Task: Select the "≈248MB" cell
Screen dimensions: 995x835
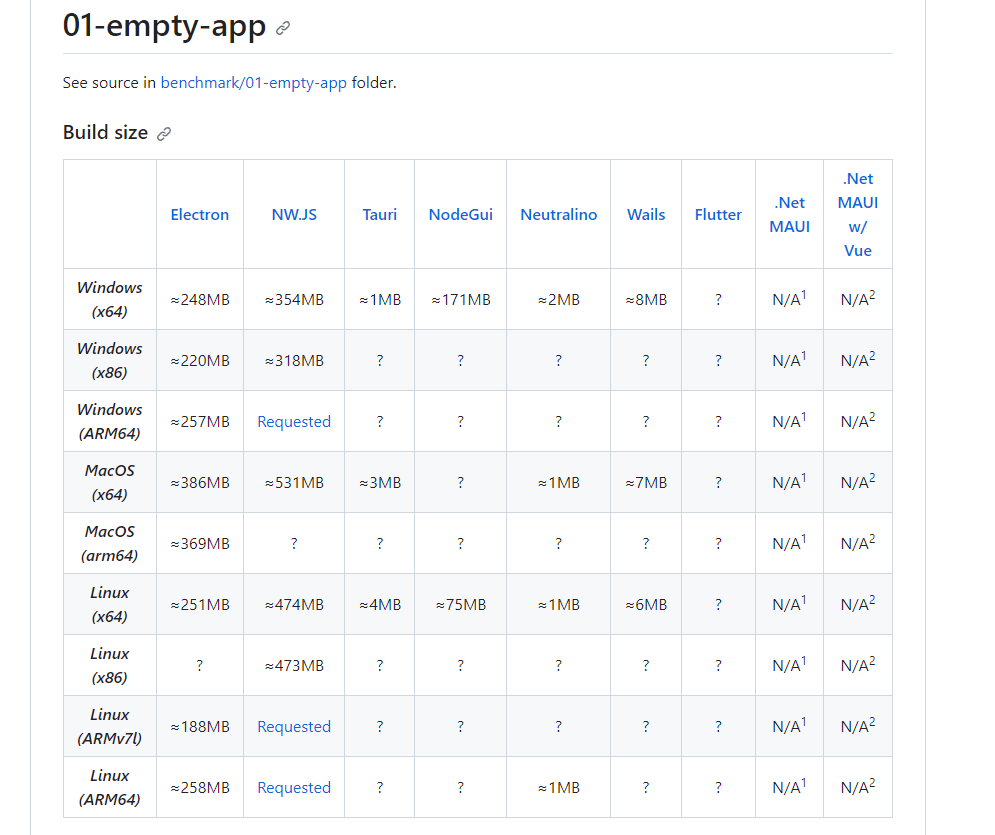Action: [x=200, y=299]
